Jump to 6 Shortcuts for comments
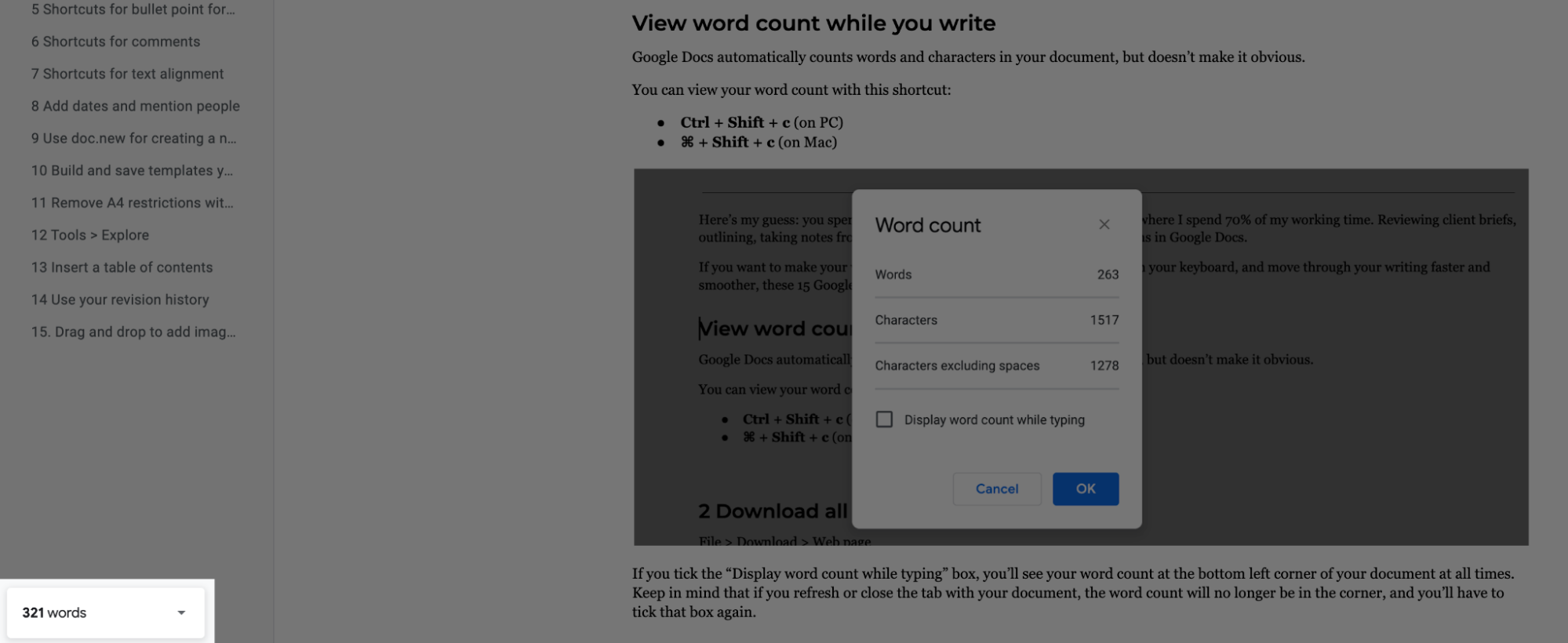 115,42
